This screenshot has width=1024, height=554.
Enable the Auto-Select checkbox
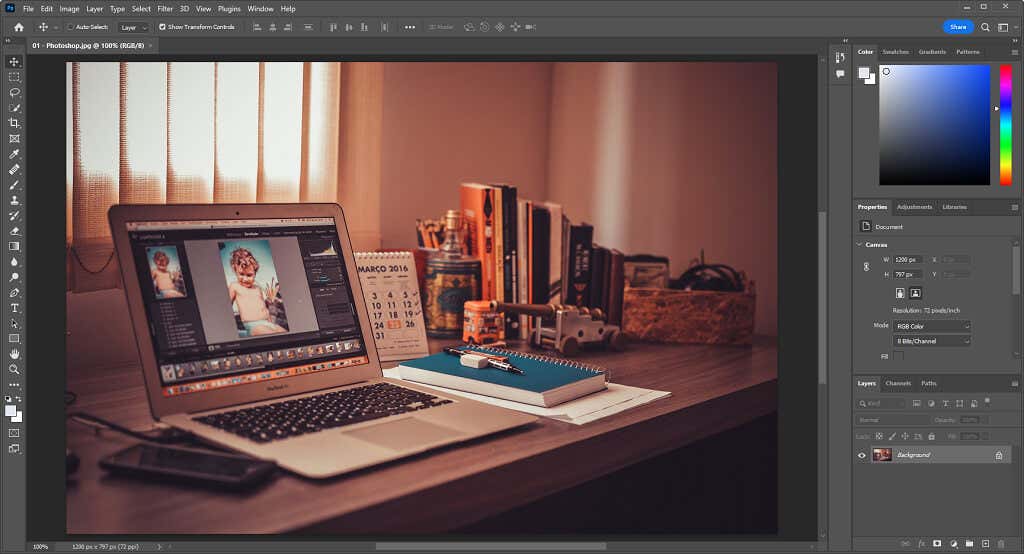(x=70, y=27)
